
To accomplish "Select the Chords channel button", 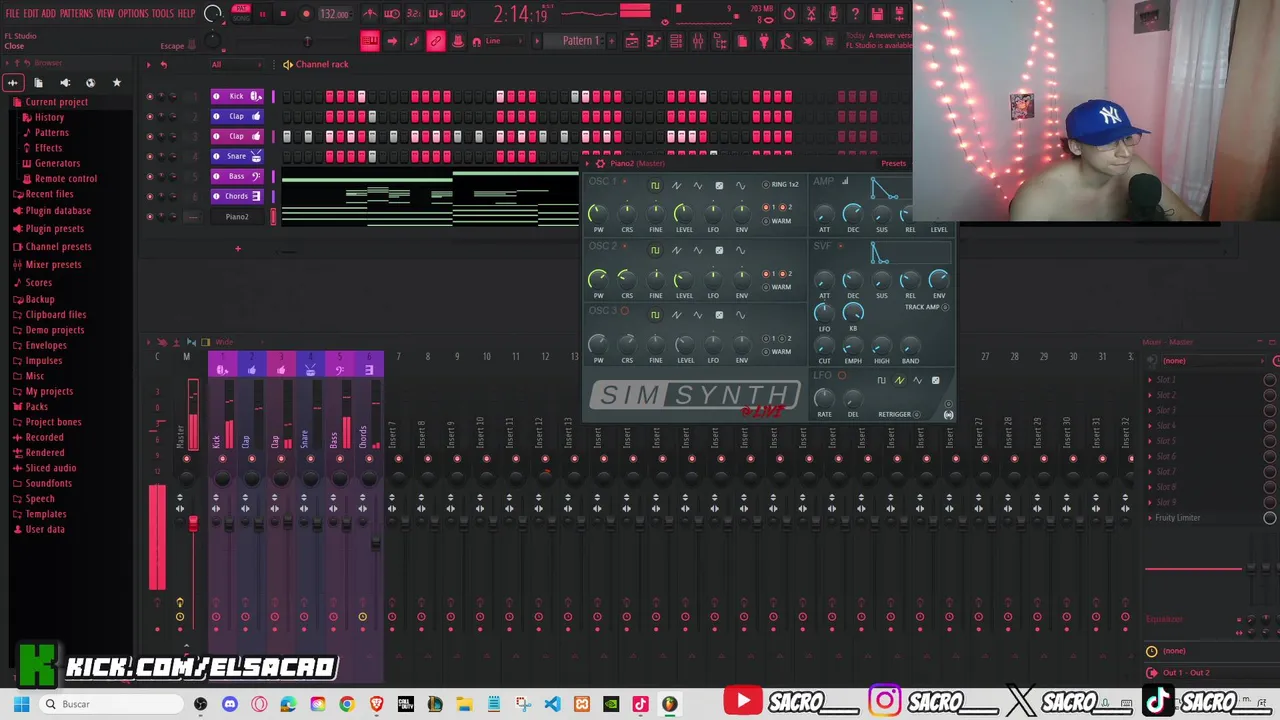I will [x=236, y=196].
